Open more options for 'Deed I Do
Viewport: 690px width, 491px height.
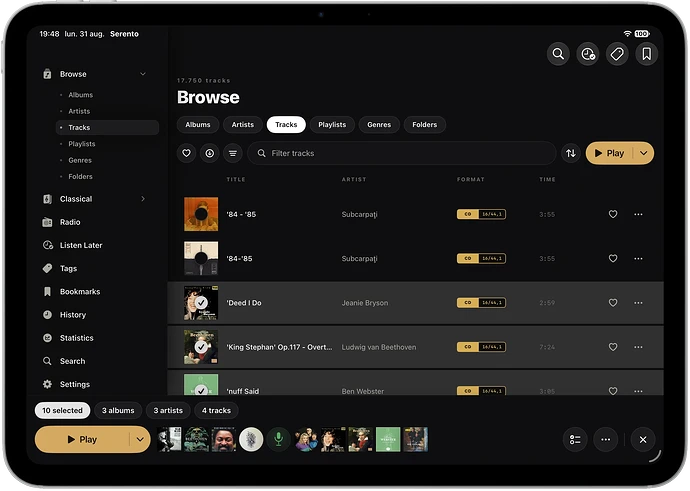pos(638,303)
